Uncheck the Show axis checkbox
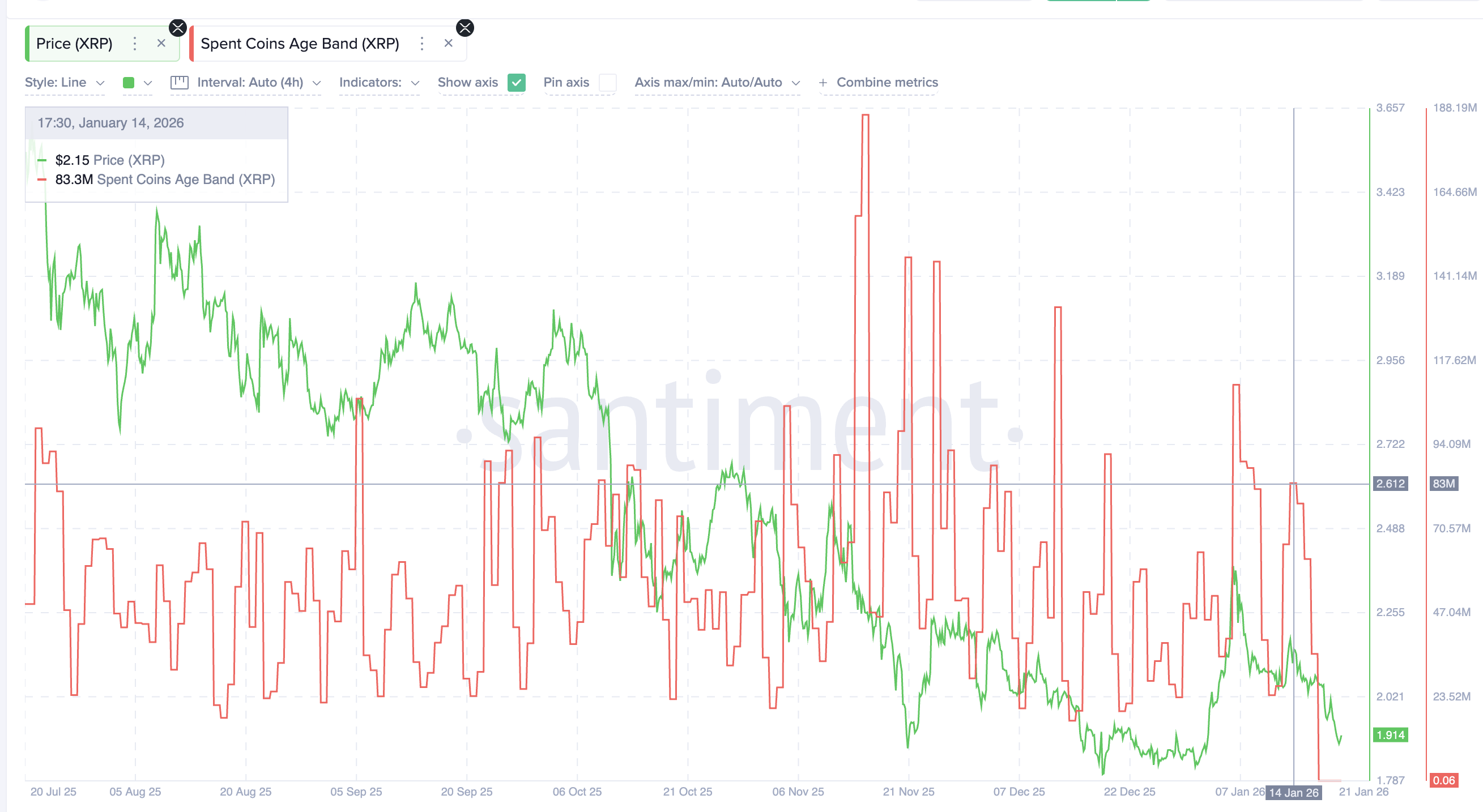This screenshot has height=812, width=1483. point(516,83)
